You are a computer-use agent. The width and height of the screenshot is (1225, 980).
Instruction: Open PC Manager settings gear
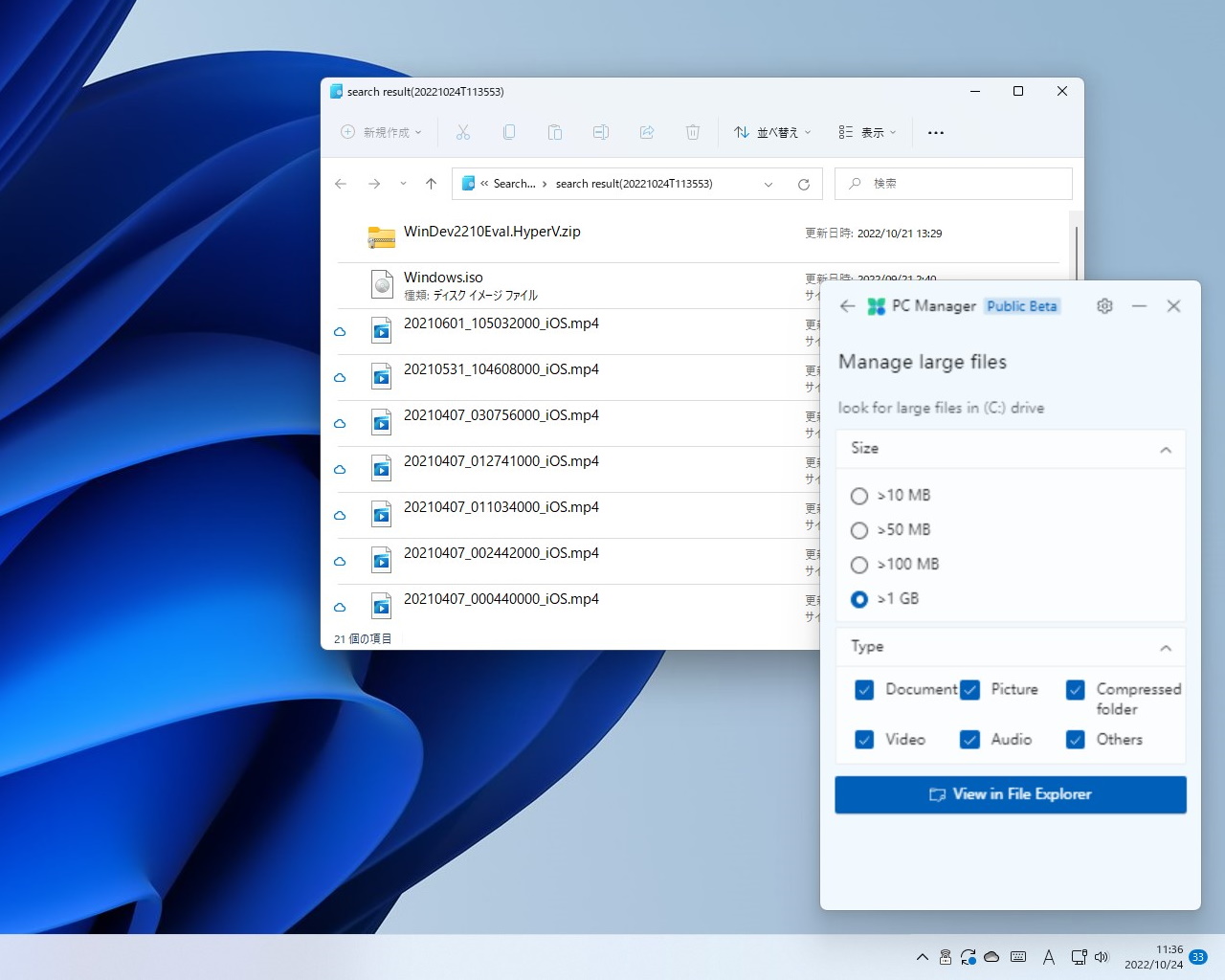(x=1104, y=306)
